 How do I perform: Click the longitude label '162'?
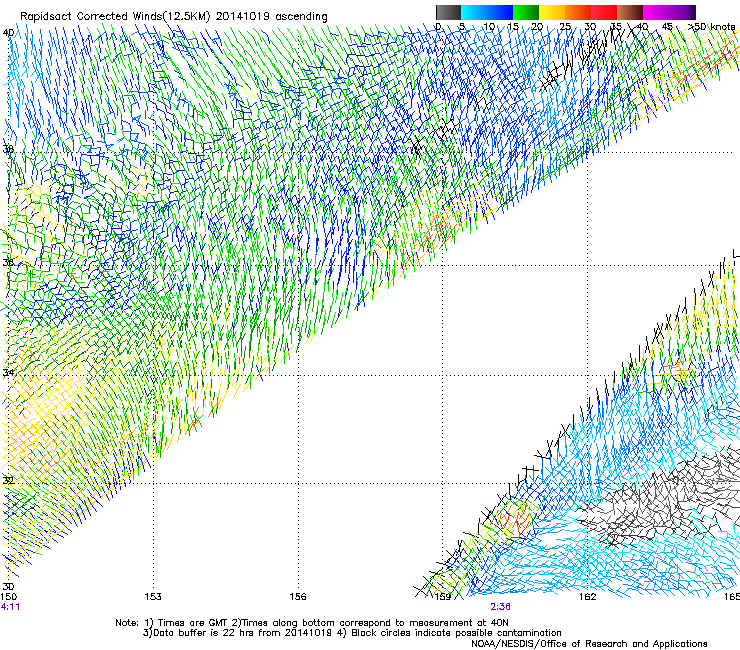point(588,597)
